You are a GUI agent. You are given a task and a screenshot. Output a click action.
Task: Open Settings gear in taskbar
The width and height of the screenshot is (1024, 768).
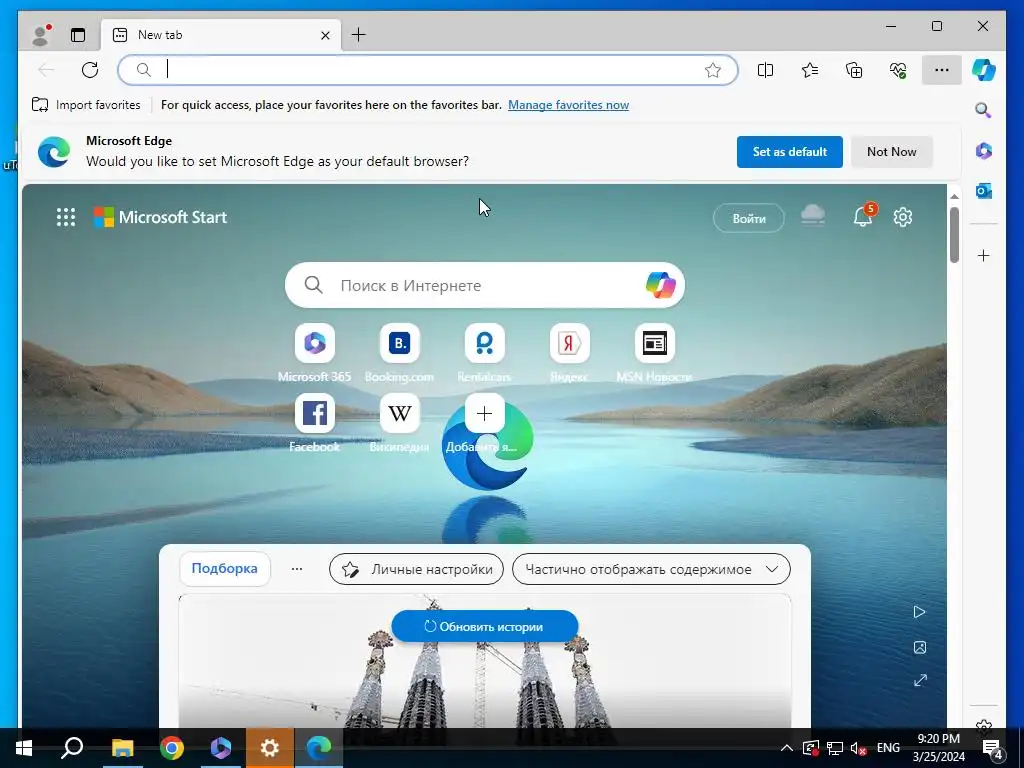(270, 748)
